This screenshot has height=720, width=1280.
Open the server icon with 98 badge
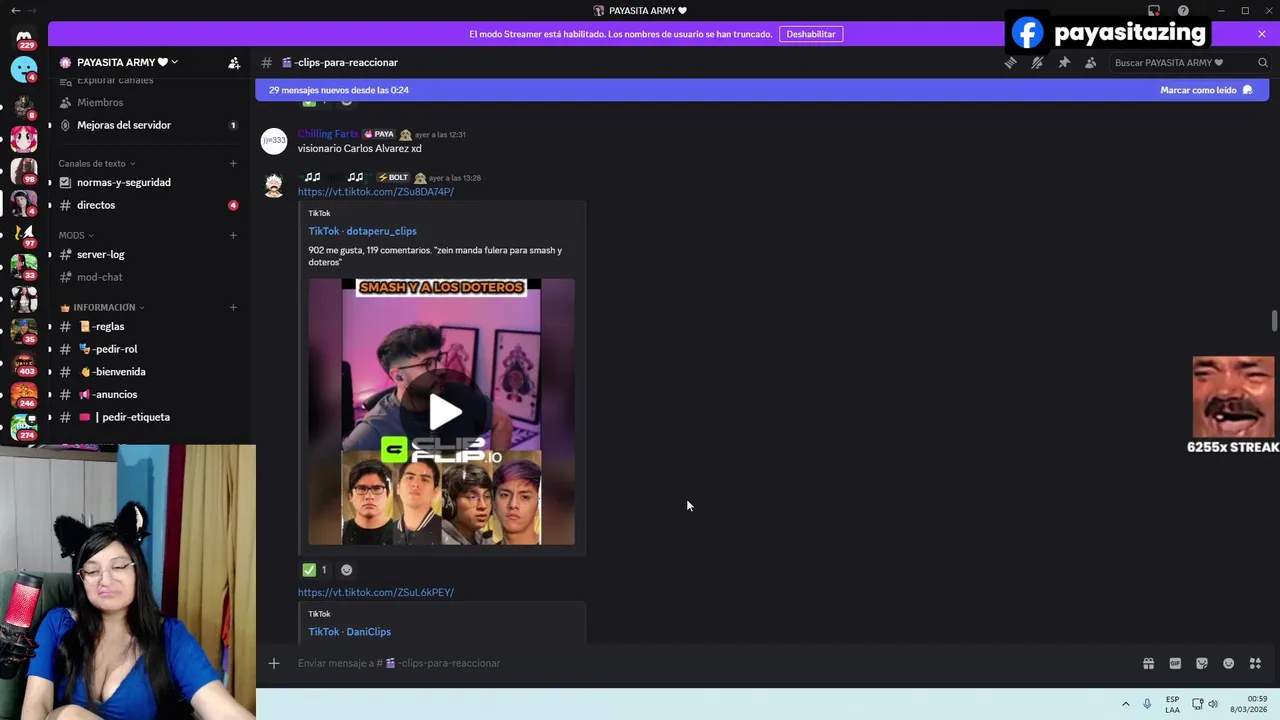click(x=24, y=171)
